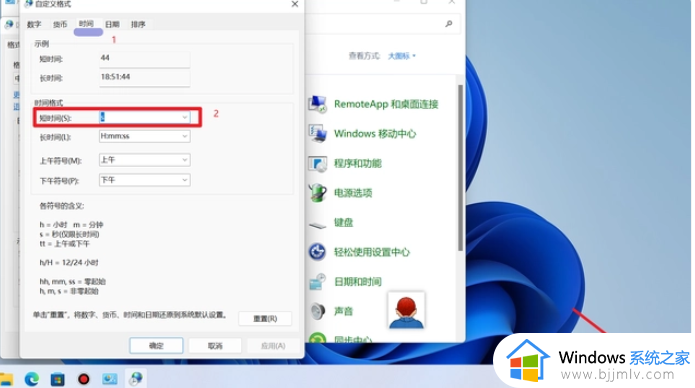Expand the long time H:mm:ss dropdown

[185, 136]
